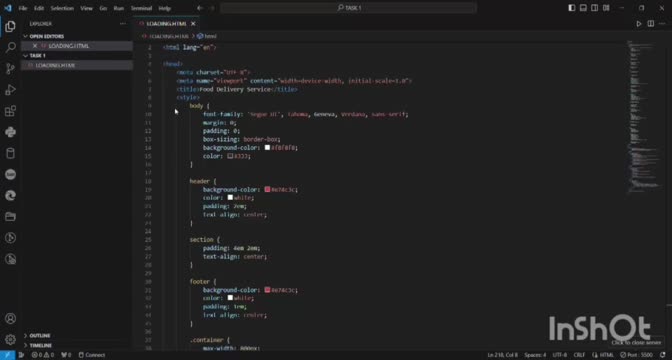
Task: Open the Search view in activity bar
Action: coord(10,47)
